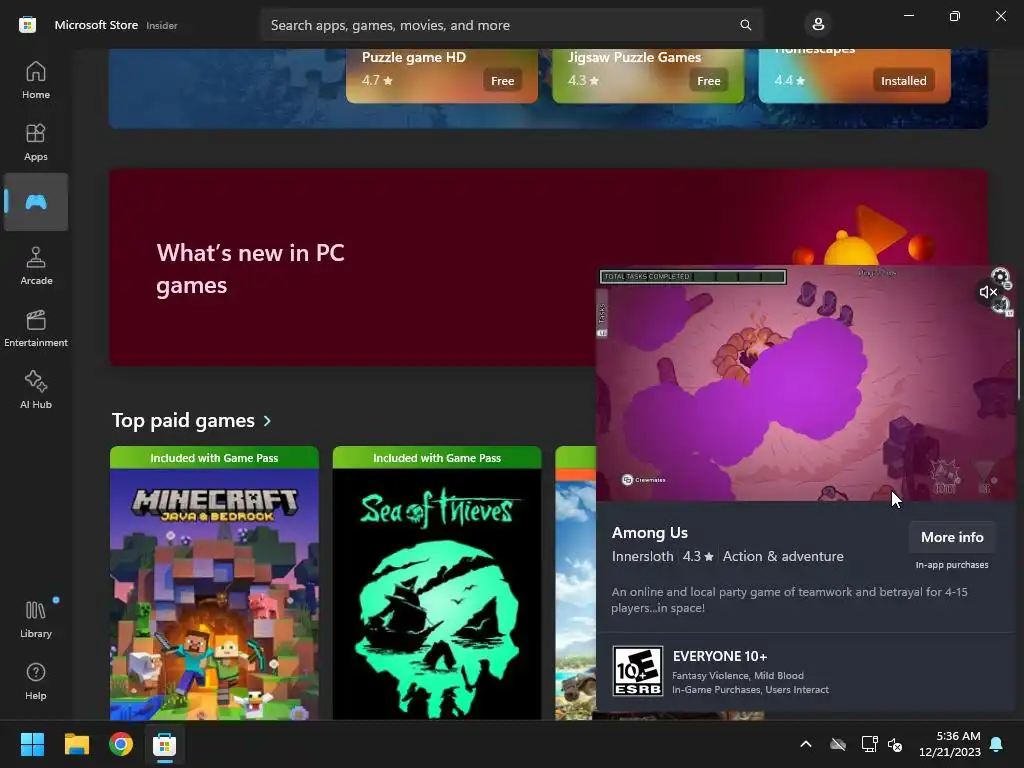The width and height of the screenshot is (1024, 768).
Task: Open the Top paid games heading link
Action: point(183,421)
